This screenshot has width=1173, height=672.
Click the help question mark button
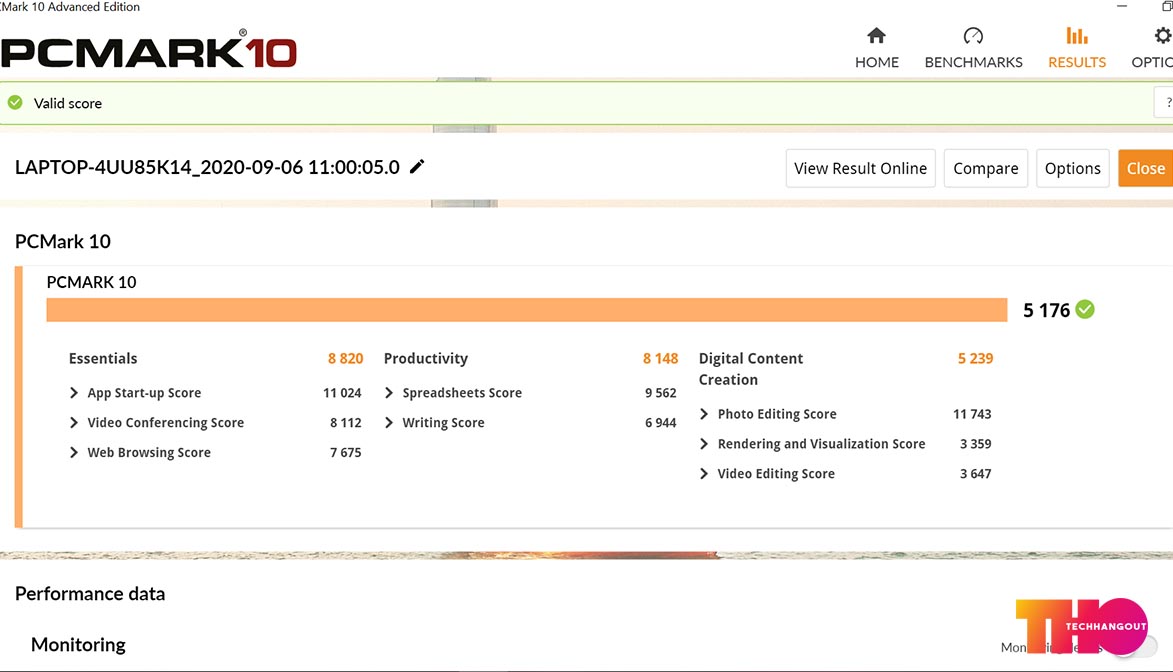(x=1166, y=103)
